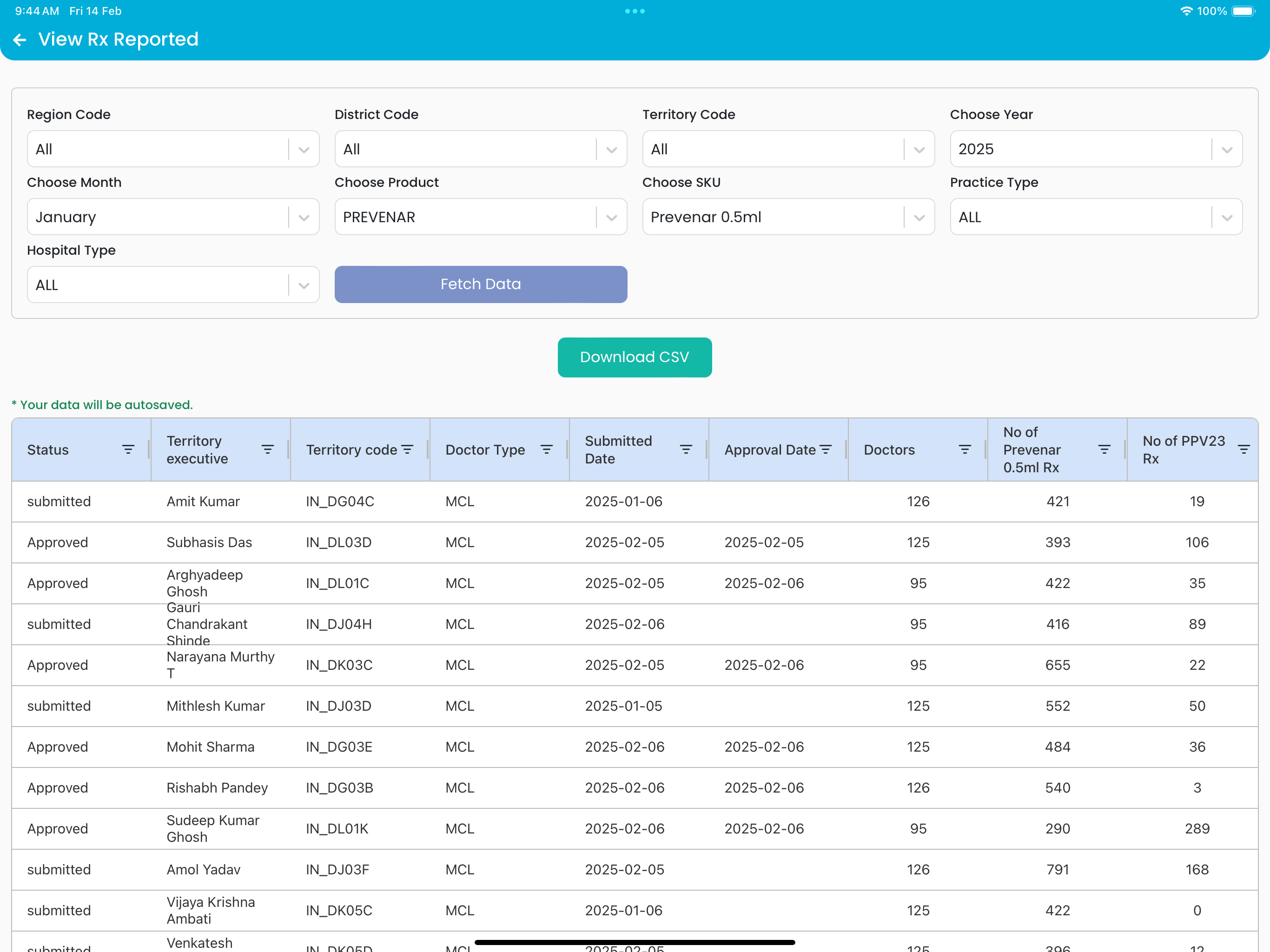Open the Submitted Date column filter icon
The image size is (1270, 952).
pos(686,450)
